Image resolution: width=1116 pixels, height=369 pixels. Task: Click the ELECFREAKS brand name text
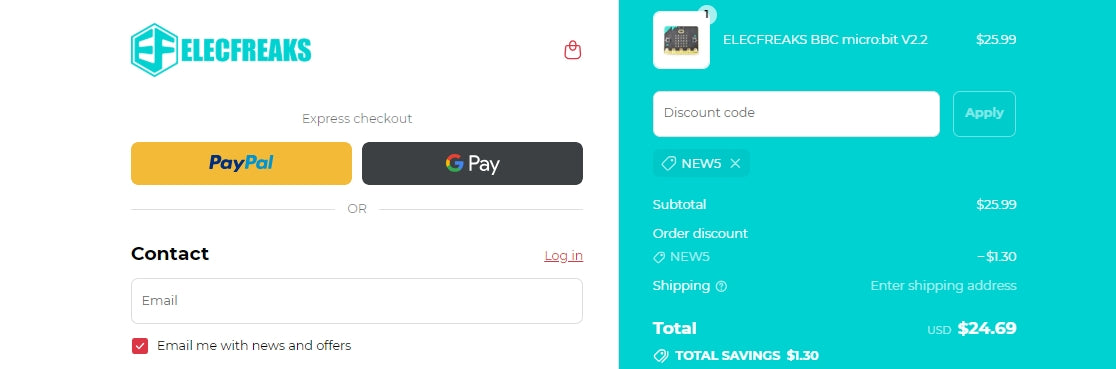247,50
